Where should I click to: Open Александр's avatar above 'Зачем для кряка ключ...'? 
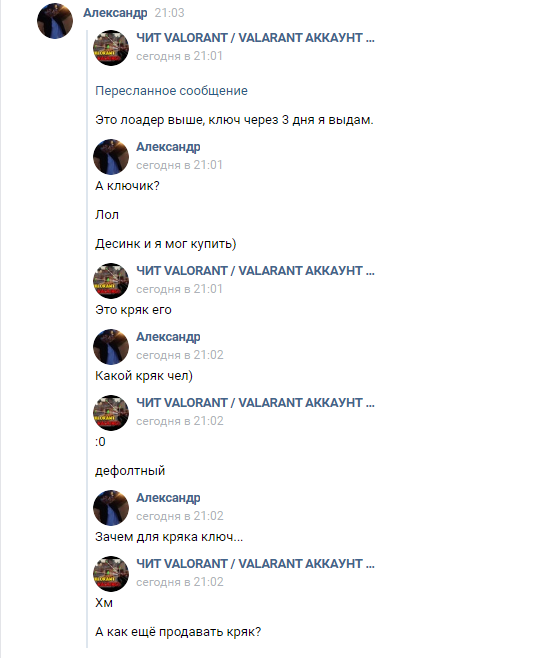point(111,508)
